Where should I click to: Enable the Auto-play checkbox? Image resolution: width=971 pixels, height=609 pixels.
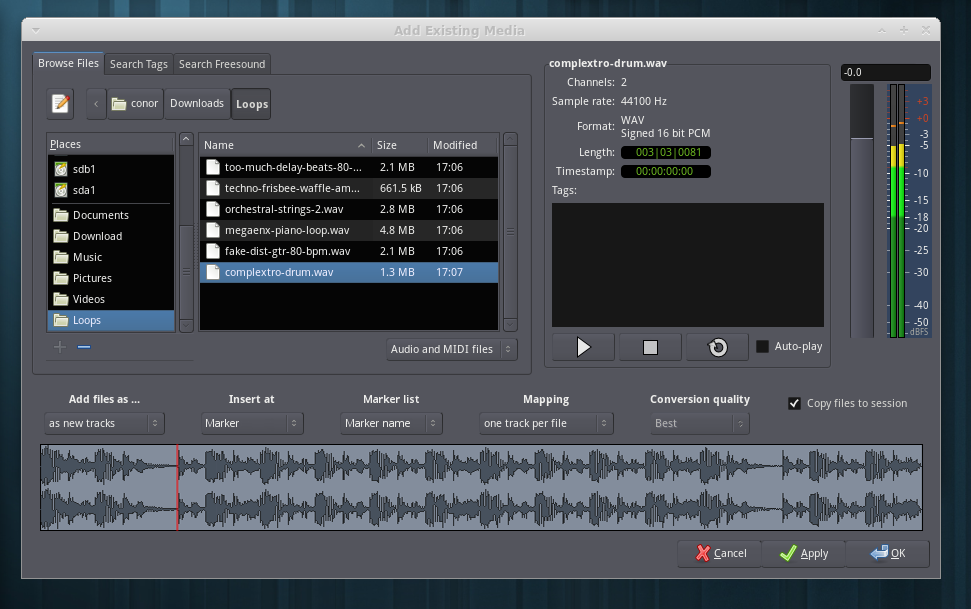click(763, 346)
